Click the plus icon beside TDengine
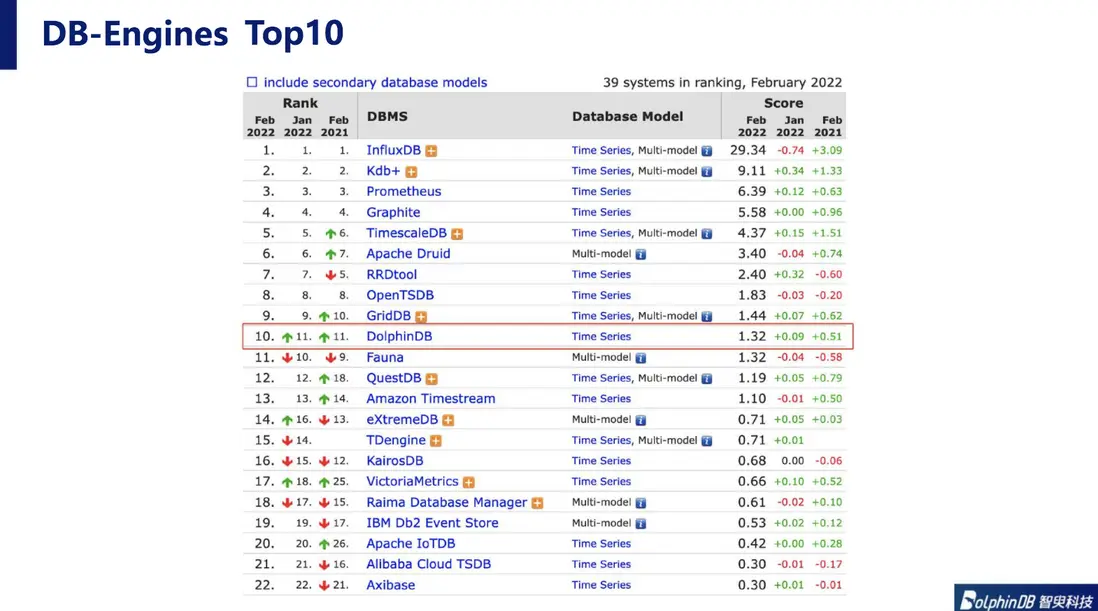The height and width of the screenshot is (611, 1098). tap(436, 441)
